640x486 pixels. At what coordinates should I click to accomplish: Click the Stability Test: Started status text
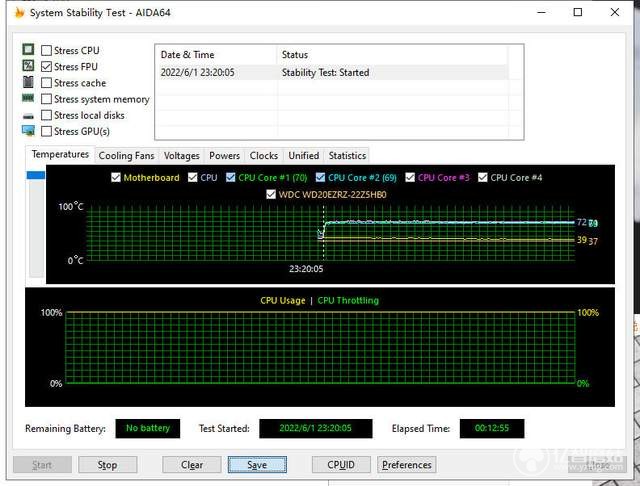pyautogui.click(x=325, y=73)
